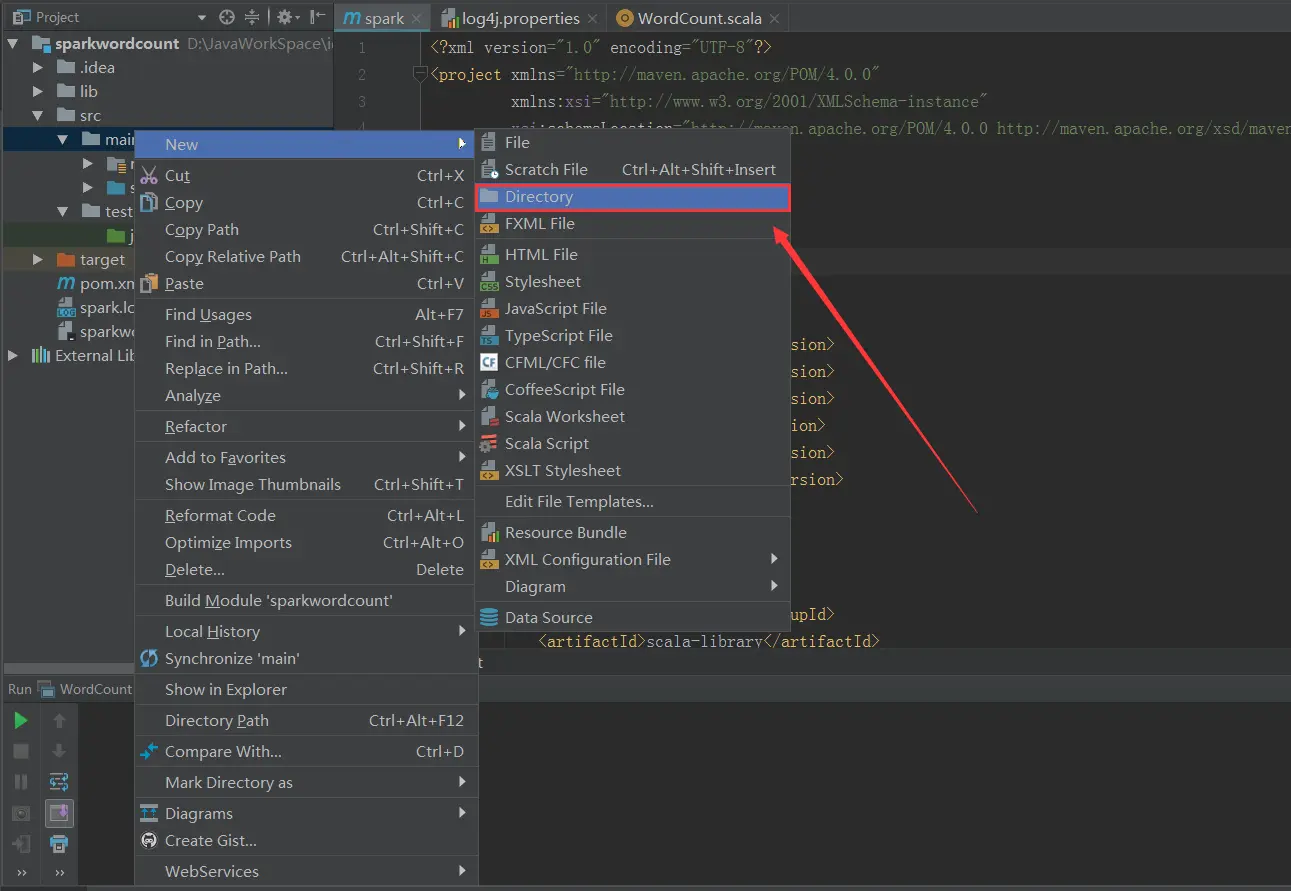Select CFML/CFC file entry
Viewport: 1291px width, 891px height.
[633, 362]
